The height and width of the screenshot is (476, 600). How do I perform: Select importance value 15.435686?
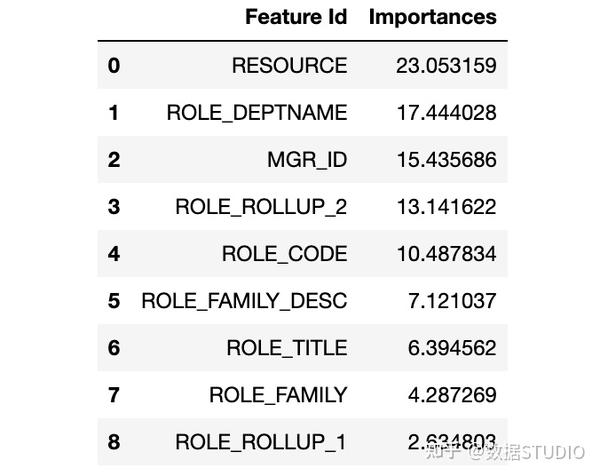(447, 160)
